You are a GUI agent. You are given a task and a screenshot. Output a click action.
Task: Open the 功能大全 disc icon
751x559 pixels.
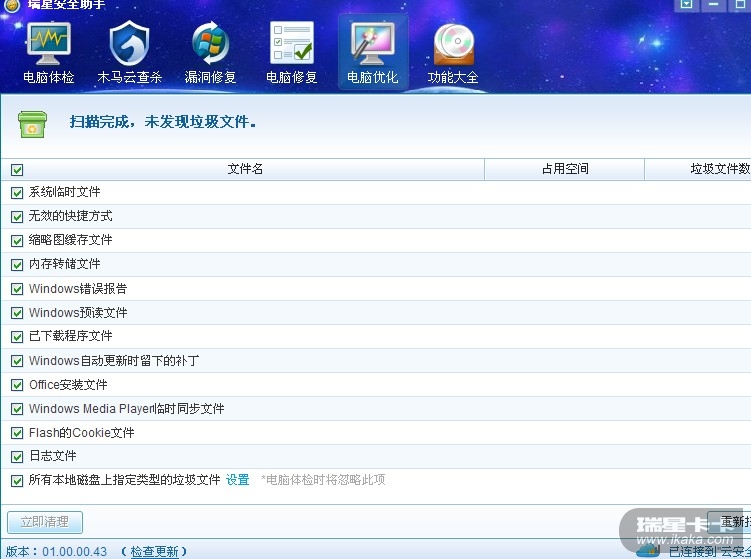454,45
